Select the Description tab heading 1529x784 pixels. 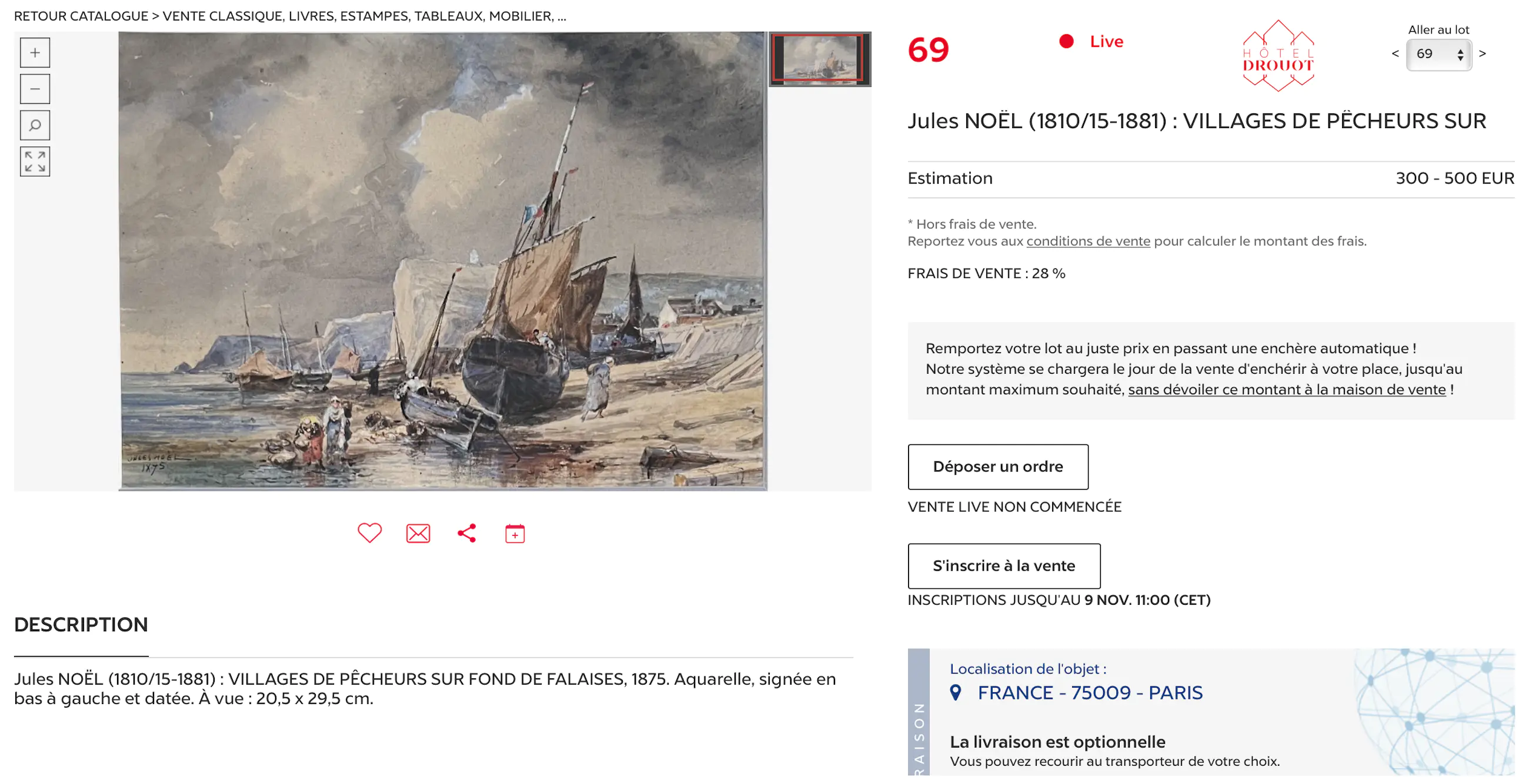click(x=81, y=625)
